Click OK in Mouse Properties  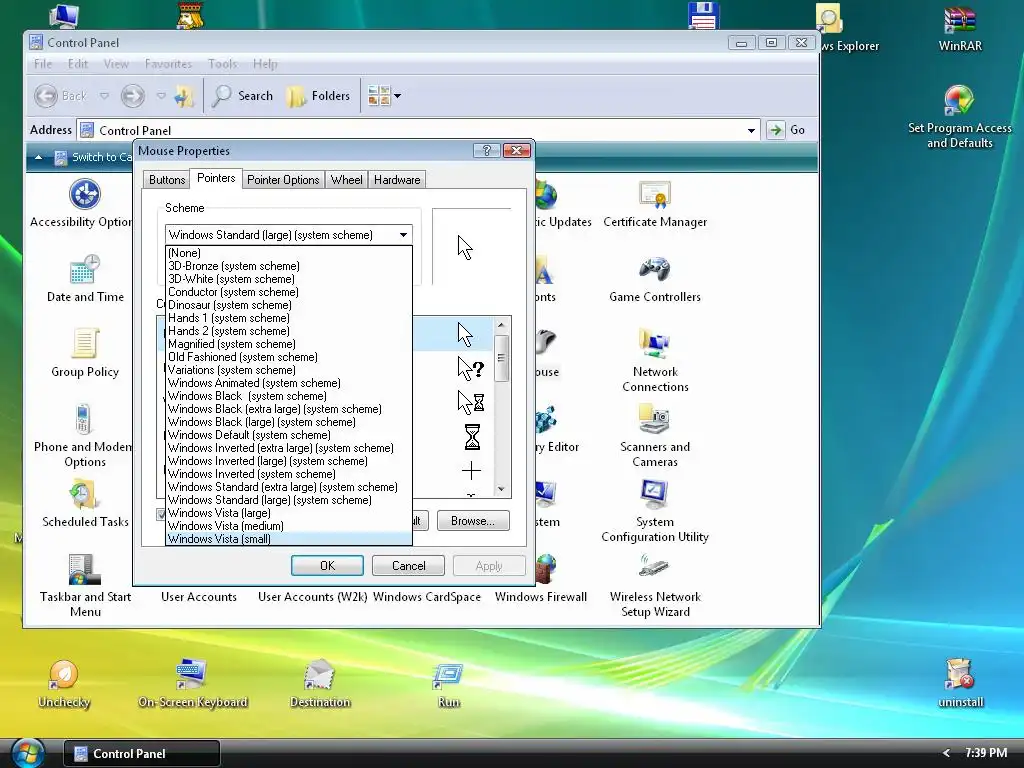click(x=327, y=566)
